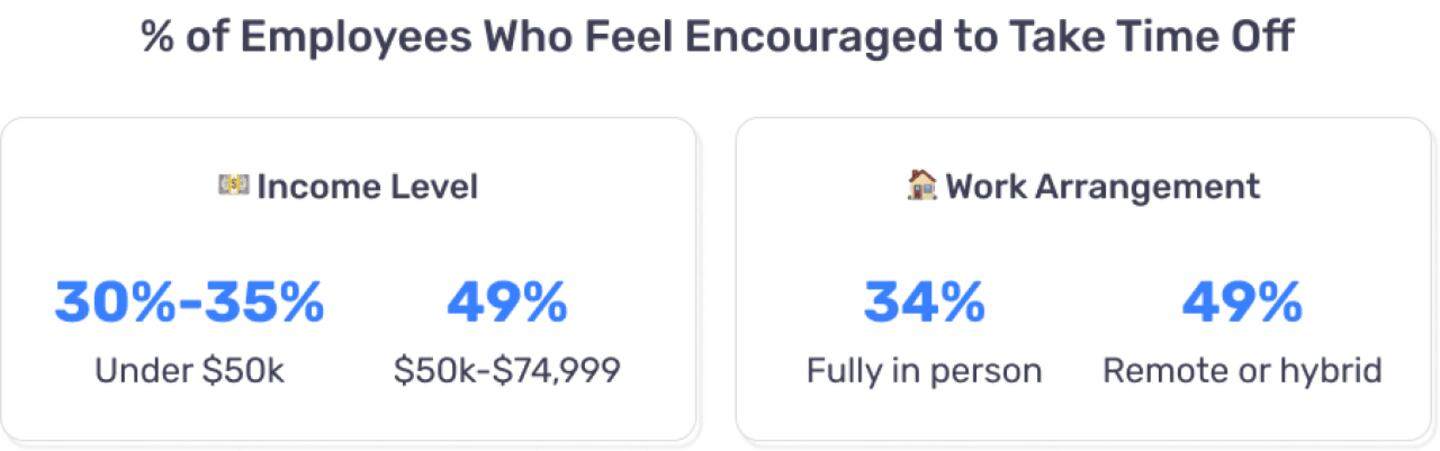Click the 49% figure above $50k-$74,999
Viewport: 1440px width, 451px height.
click(507, 302)
